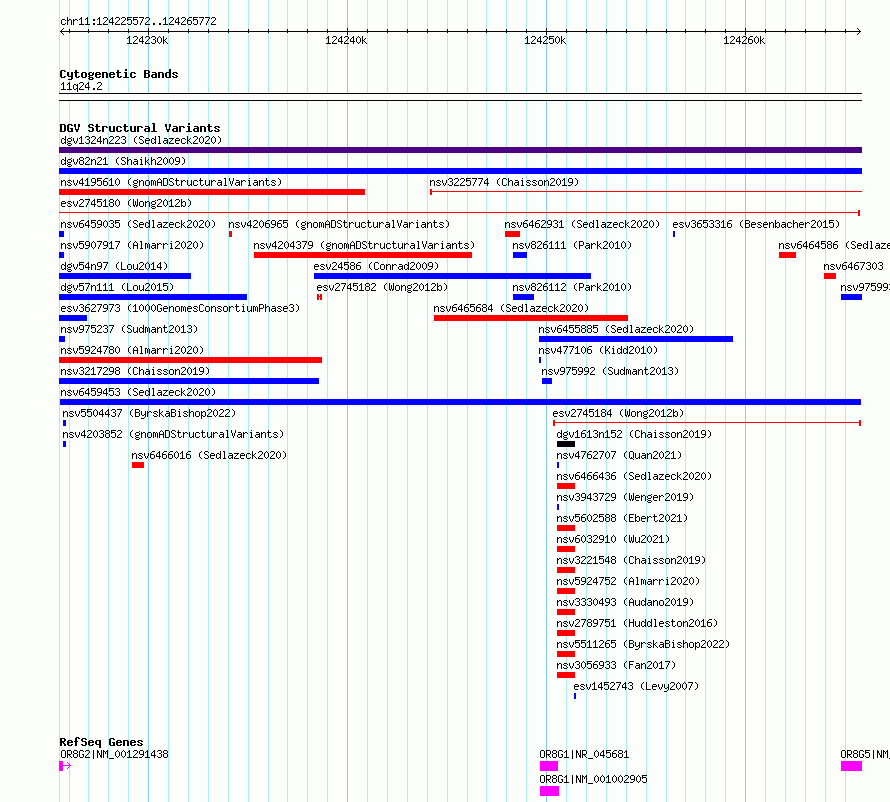Screen dimensions: 890x802
Task: Select nsv3056933 (Fan2017) label
Action: [x=616, y=665]
